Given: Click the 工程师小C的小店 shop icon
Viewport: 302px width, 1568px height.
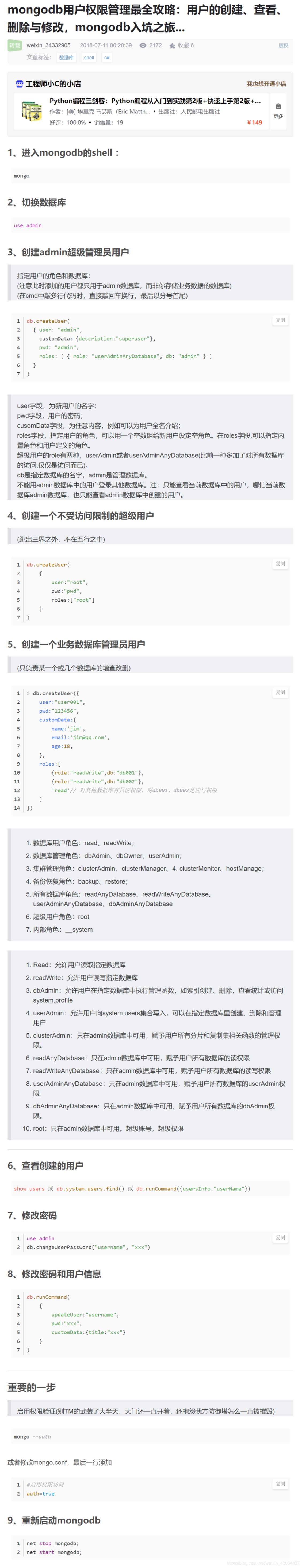Looking at the screenshot, I should click(x=19, y=84).
